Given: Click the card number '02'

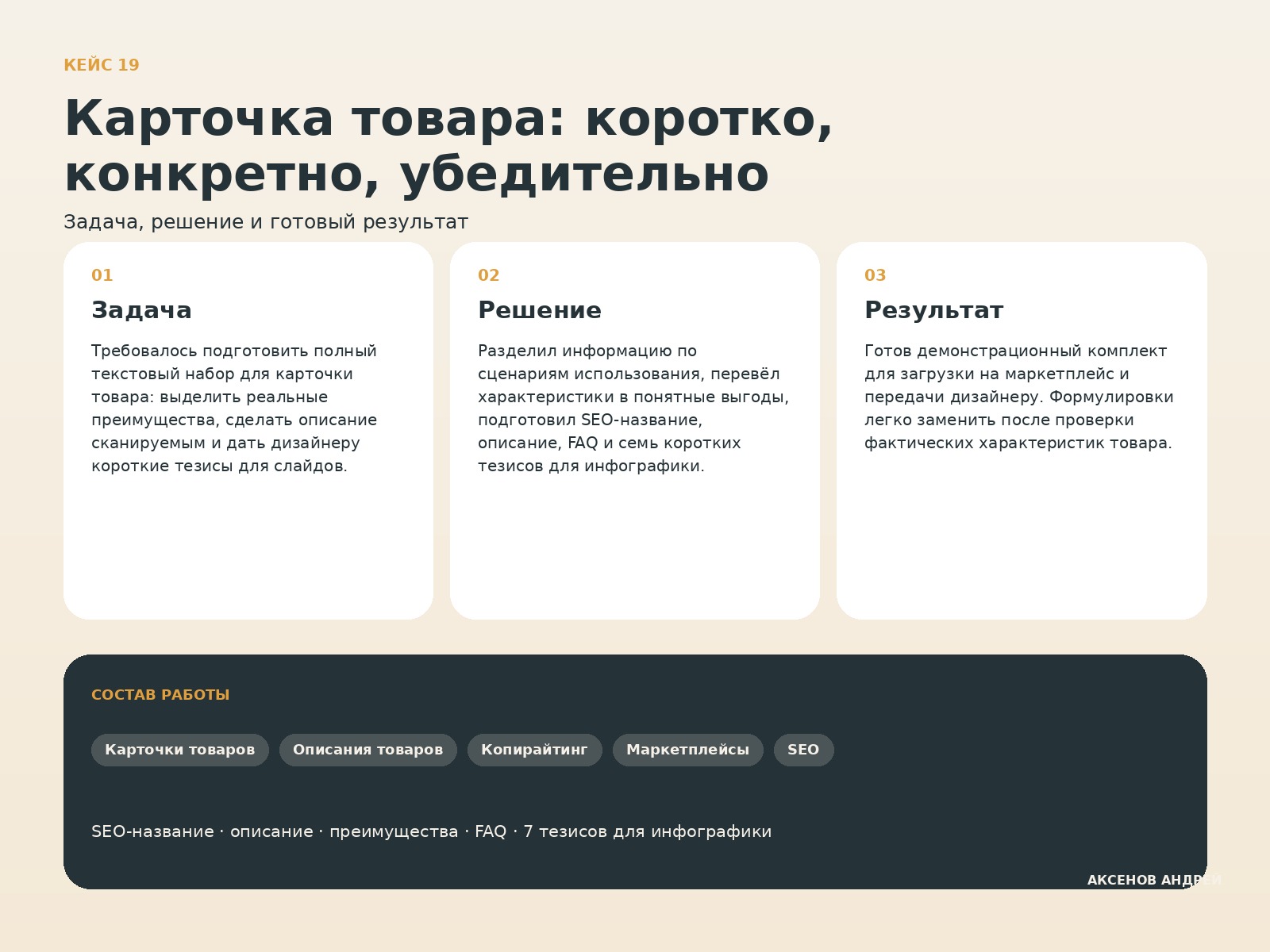Looking at the screenshot, I should coord(489,275).
